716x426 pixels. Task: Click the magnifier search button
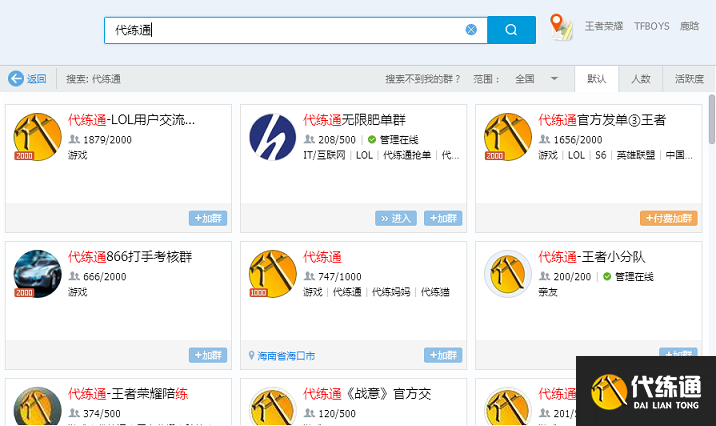click(511, 30)
